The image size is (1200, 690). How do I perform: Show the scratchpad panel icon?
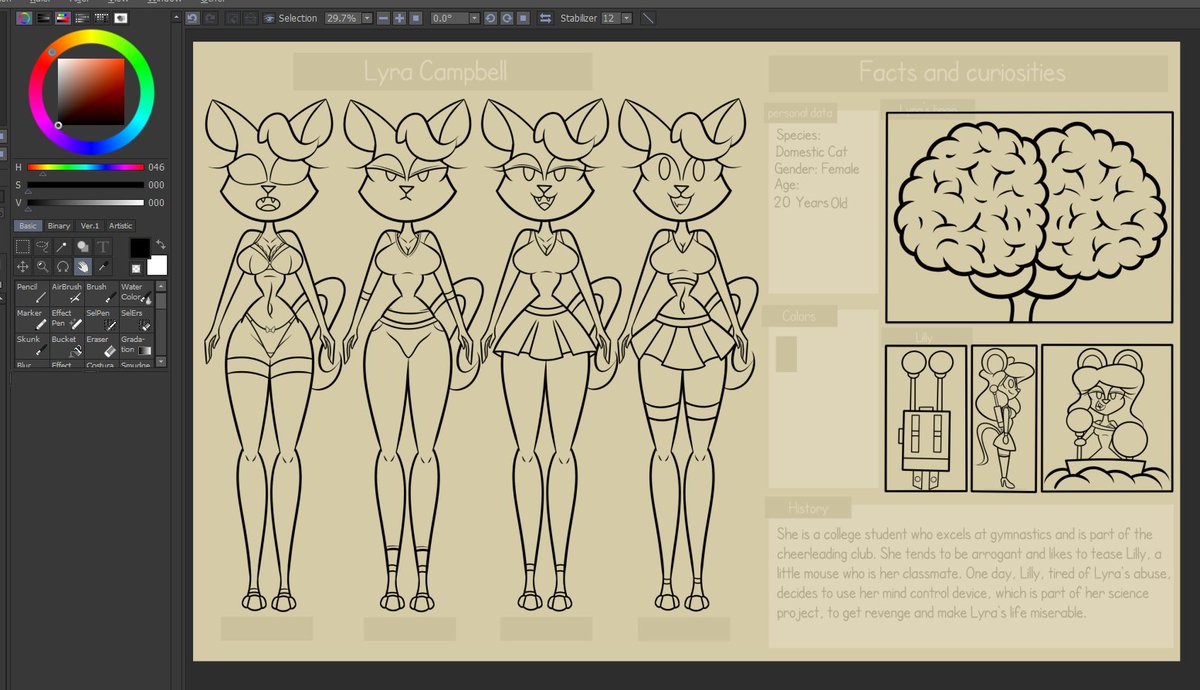click(121, 18)
